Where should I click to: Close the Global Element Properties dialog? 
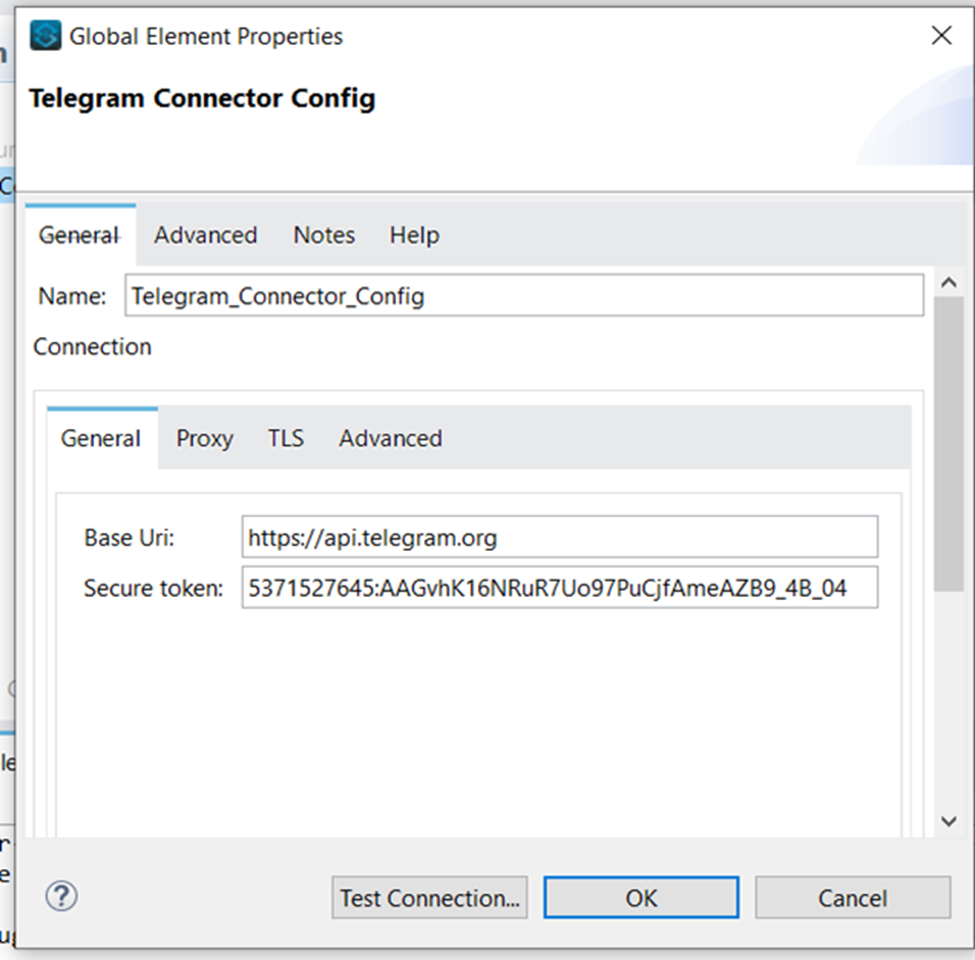[x=941, y=36]
